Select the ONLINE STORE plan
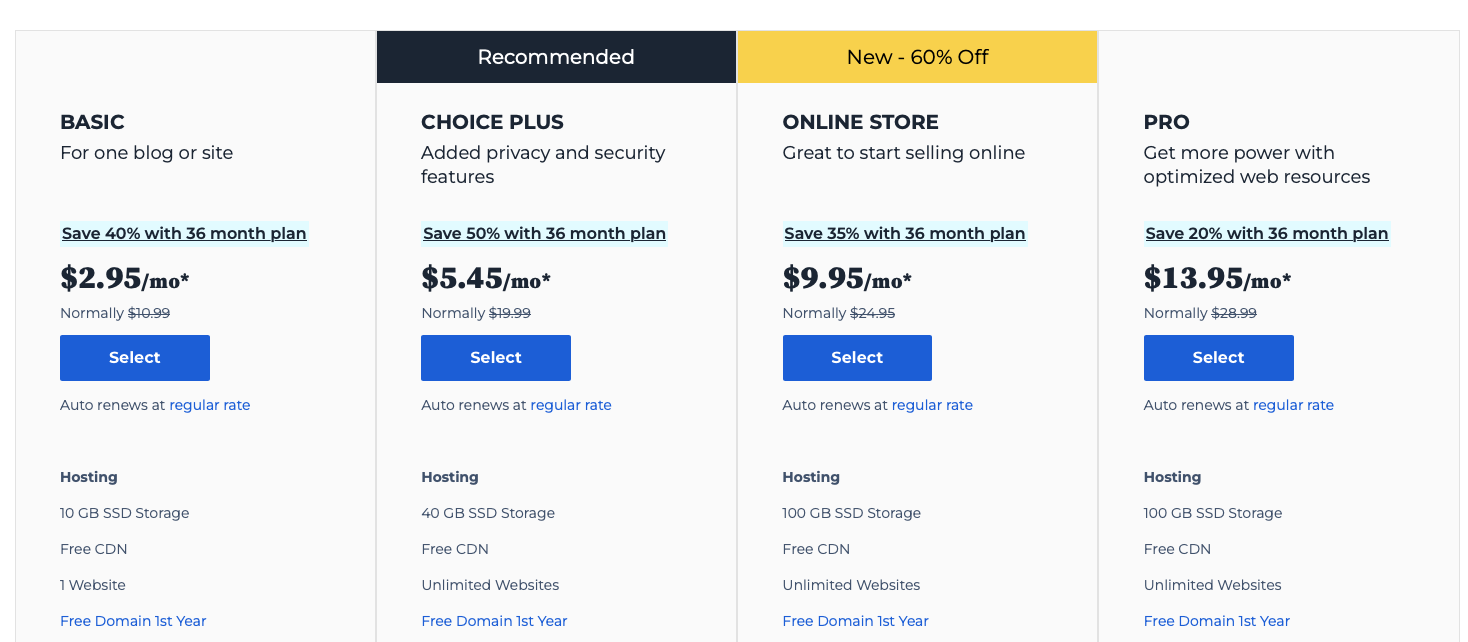Image resolution: width=1468 pixels, height=642 pixels. pos(857,358)
